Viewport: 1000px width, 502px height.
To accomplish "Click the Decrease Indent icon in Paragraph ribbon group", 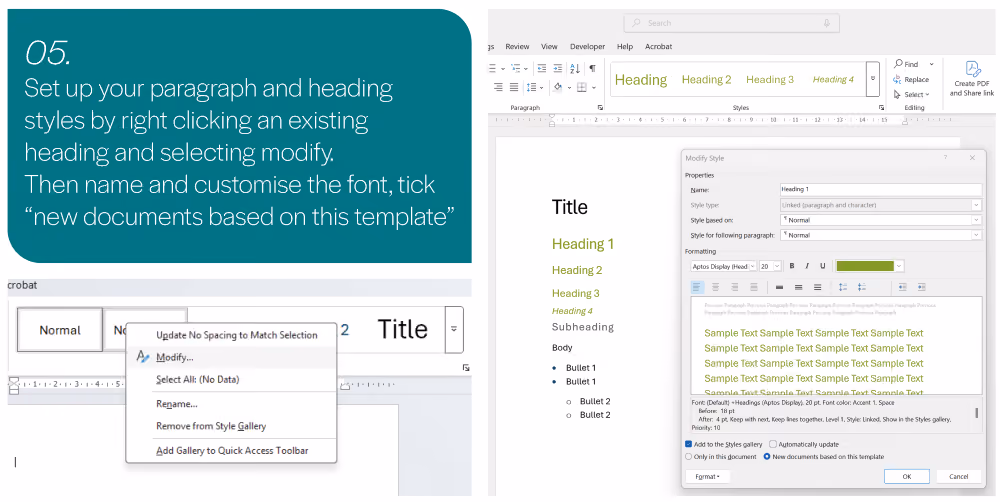I will (x=541, y=68).
